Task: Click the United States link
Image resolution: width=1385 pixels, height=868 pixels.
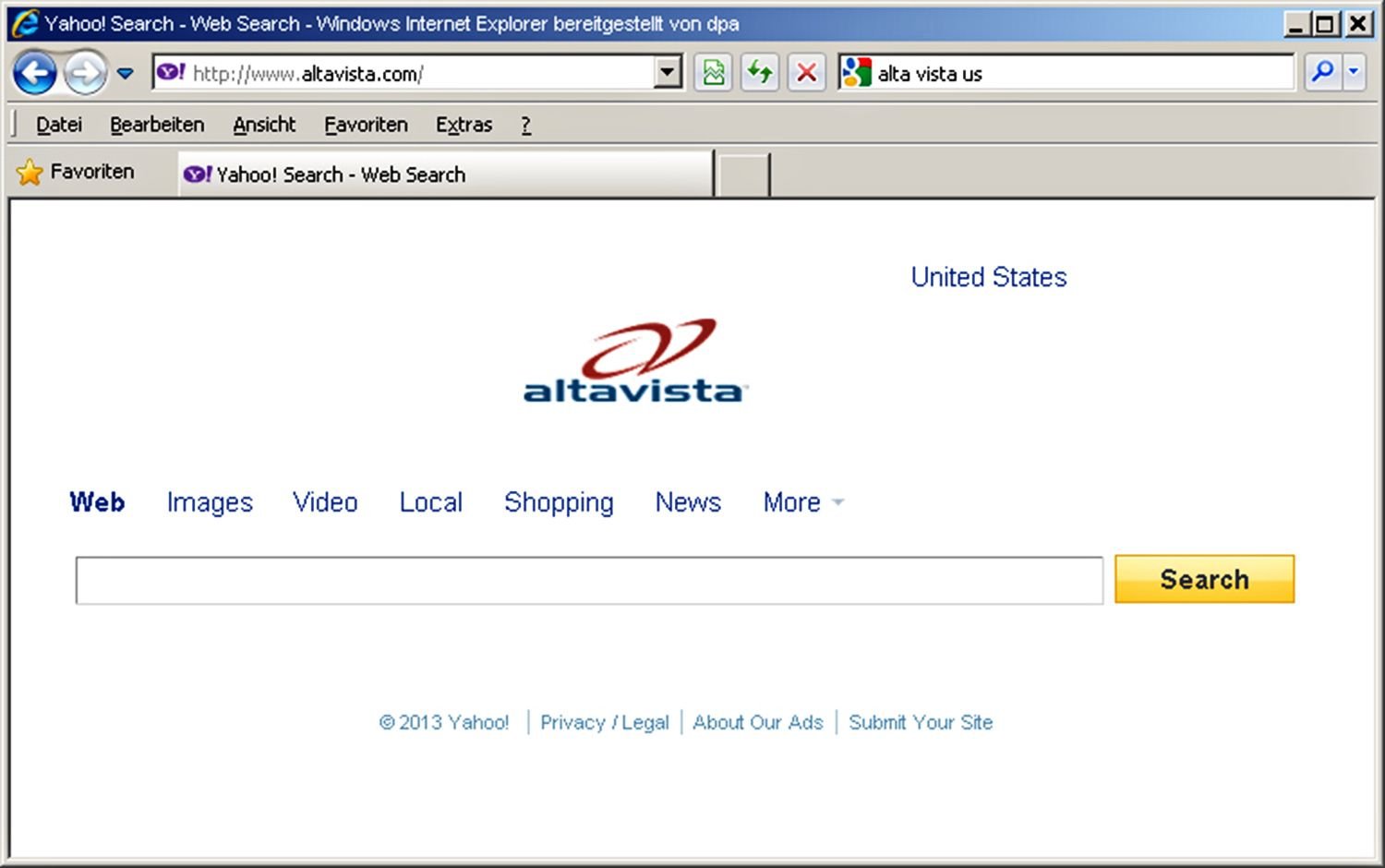Action: [988, 277]
